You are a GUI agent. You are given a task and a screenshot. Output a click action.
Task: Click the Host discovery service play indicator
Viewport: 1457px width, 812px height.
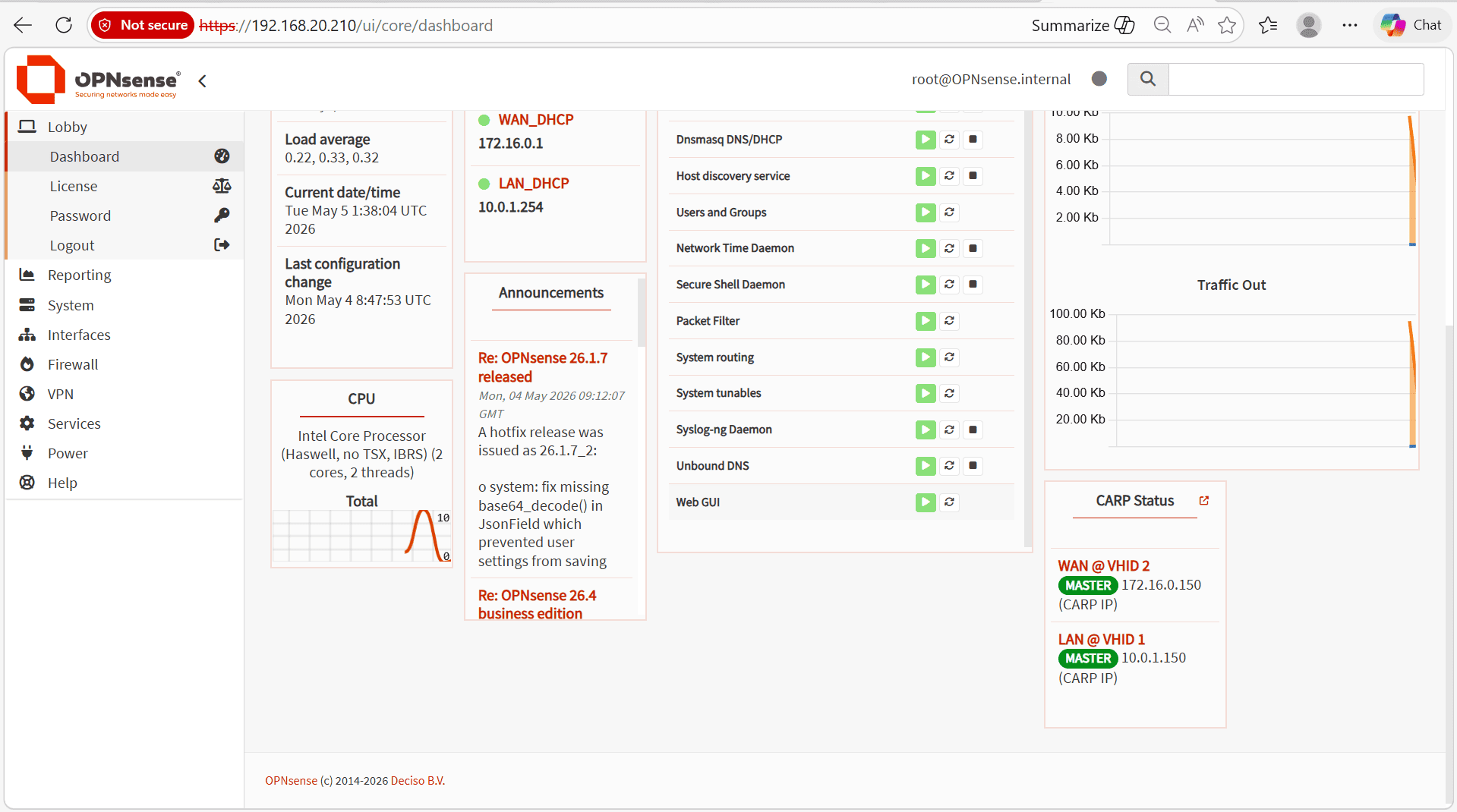click(926, 176)
